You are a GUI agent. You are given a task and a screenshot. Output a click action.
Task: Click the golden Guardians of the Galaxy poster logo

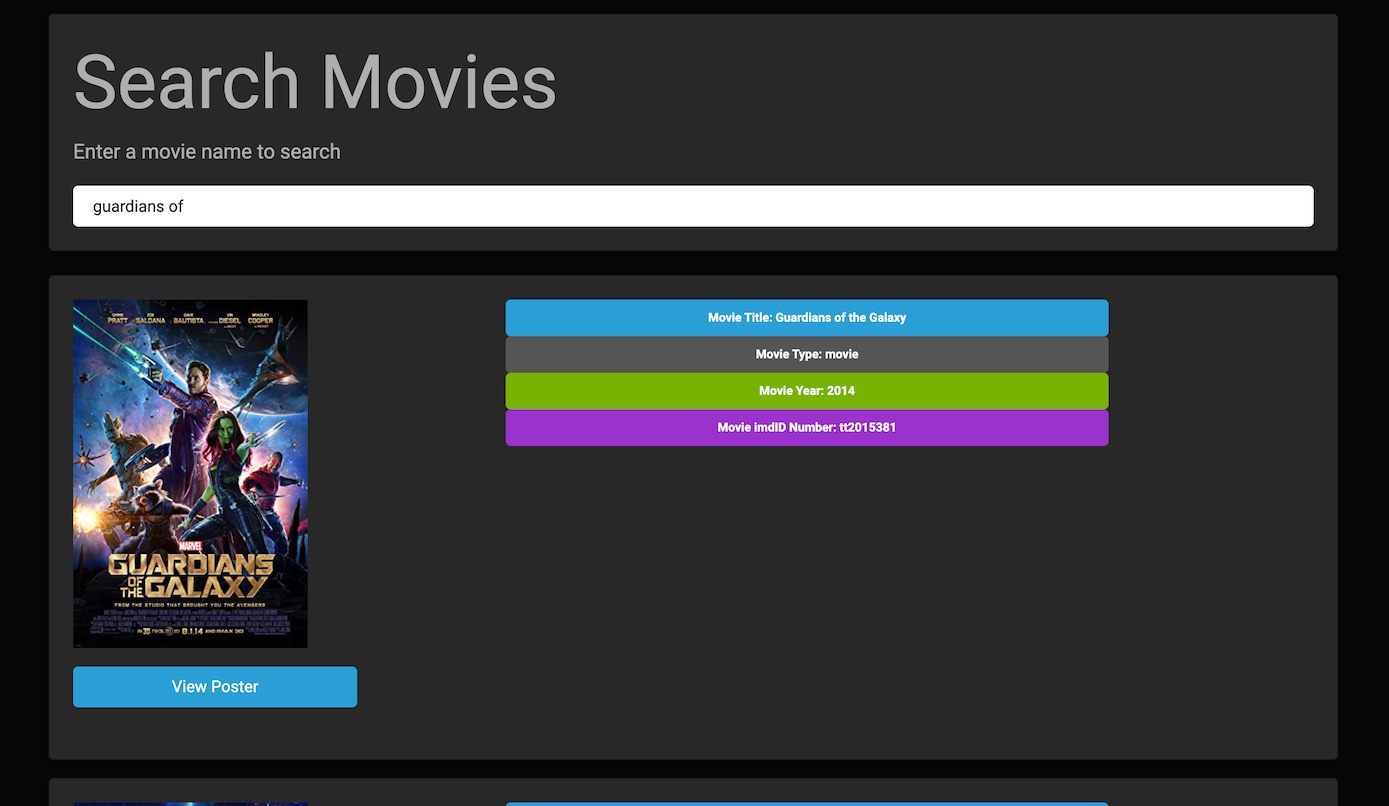(190, 575)
